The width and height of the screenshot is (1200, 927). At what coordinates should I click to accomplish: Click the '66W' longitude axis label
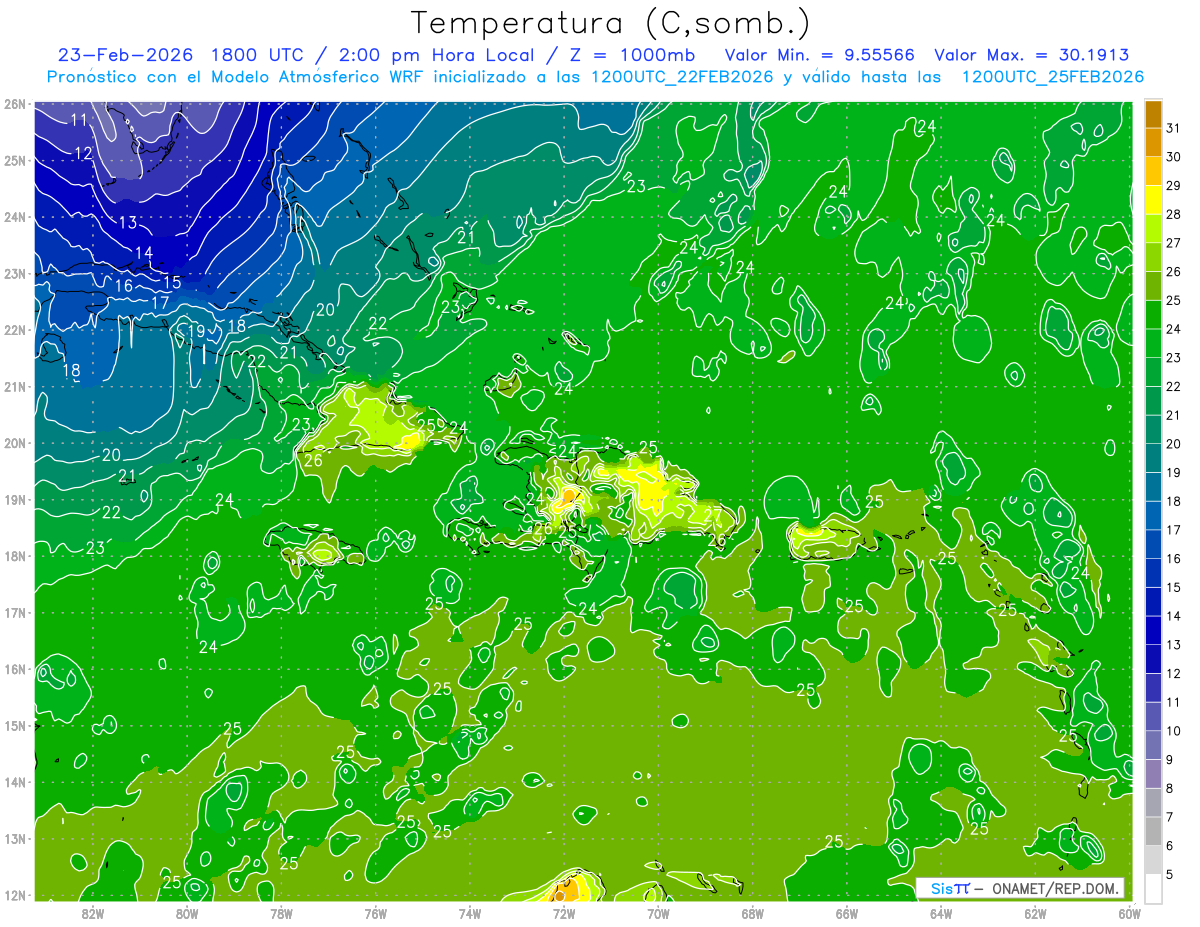coord(846,912)
